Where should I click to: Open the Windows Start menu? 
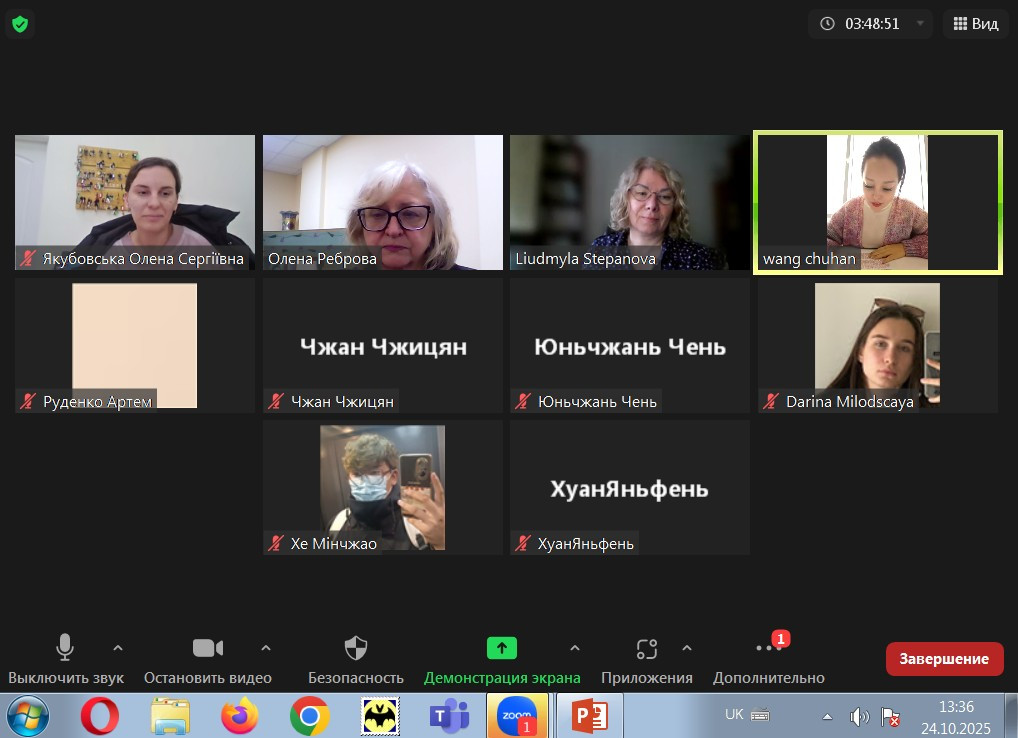[x=27, y=716]
